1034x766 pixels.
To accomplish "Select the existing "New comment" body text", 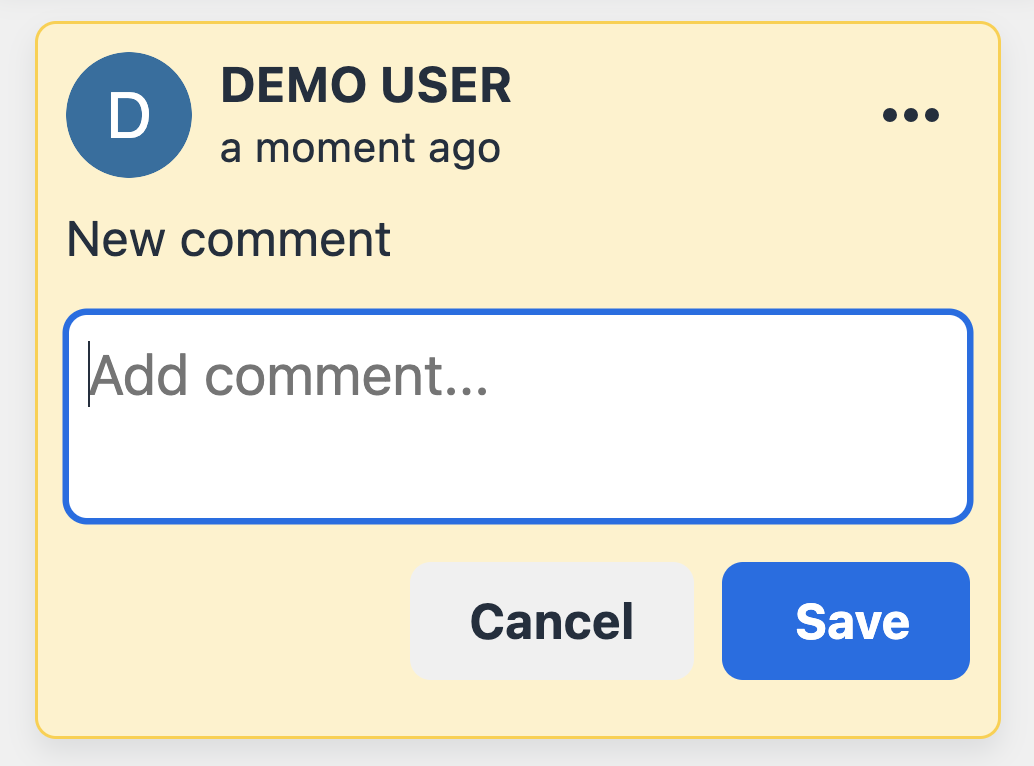I will 228,239.
